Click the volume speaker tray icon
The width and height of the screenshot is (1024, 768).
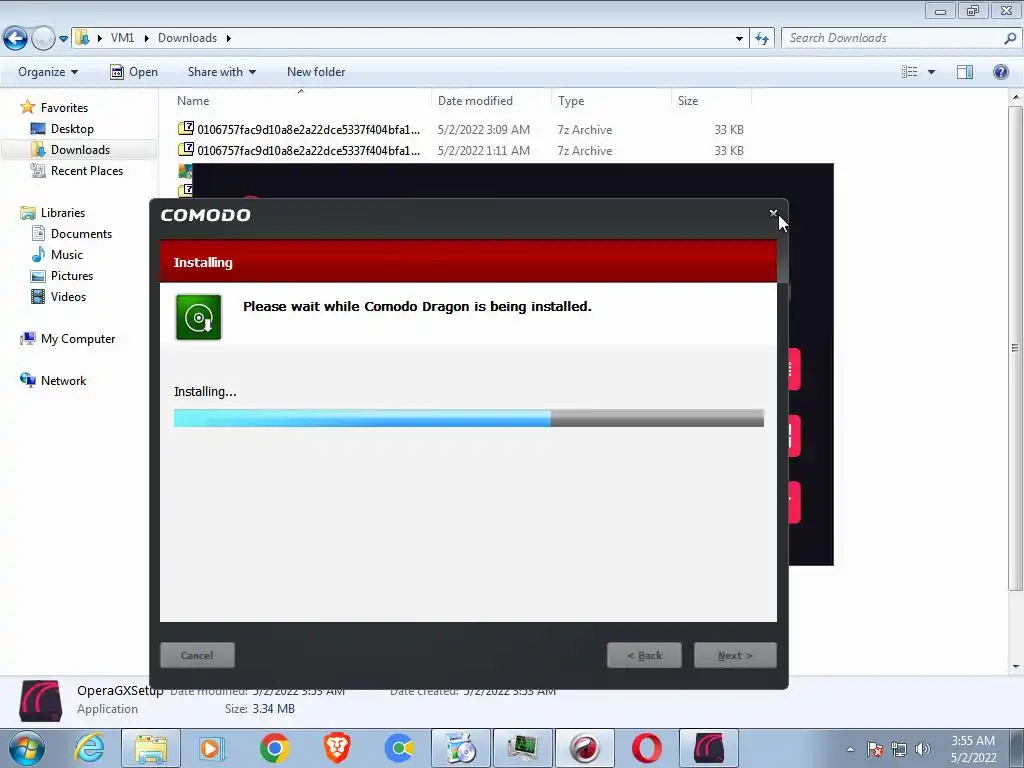pos(923,750)
